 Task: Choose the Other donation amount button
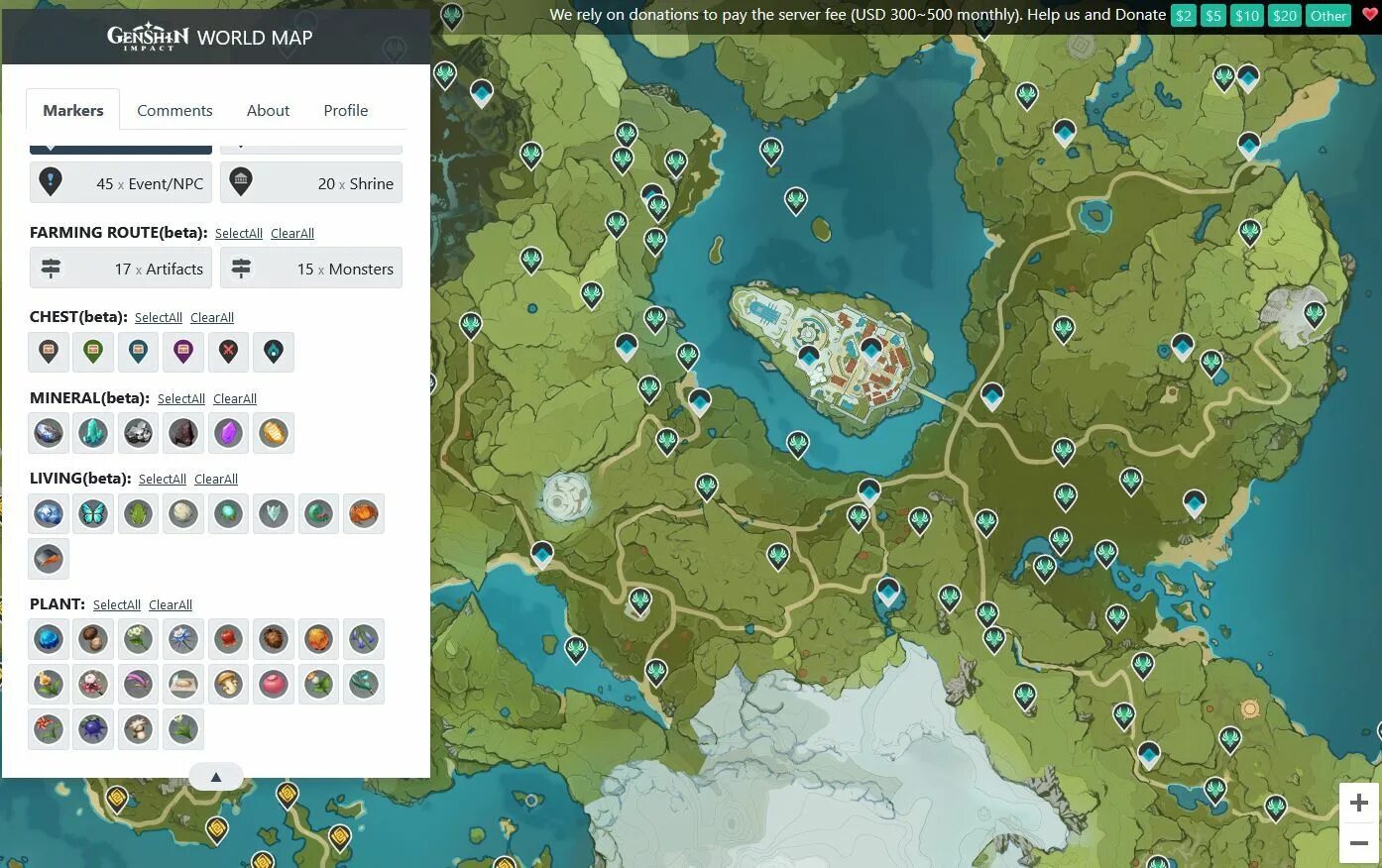tap(1328, 15)
